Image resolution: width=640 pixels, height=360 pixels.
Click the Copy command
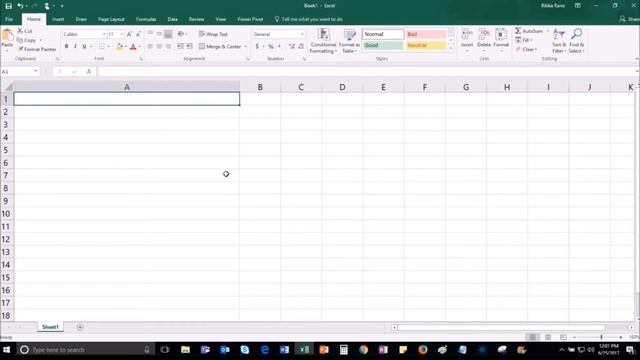tap(27, 40)
